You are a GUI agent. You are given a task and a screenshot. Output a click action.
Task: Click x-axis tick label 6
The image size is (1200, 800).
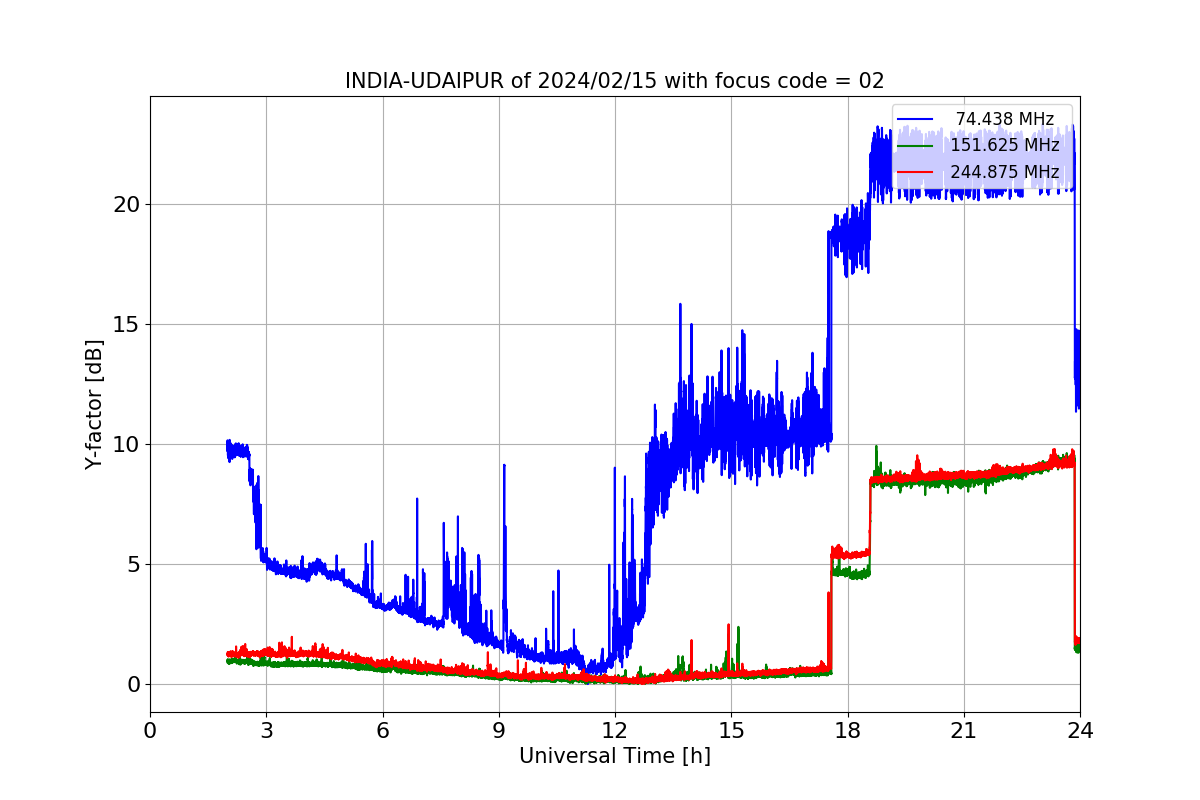383,730
